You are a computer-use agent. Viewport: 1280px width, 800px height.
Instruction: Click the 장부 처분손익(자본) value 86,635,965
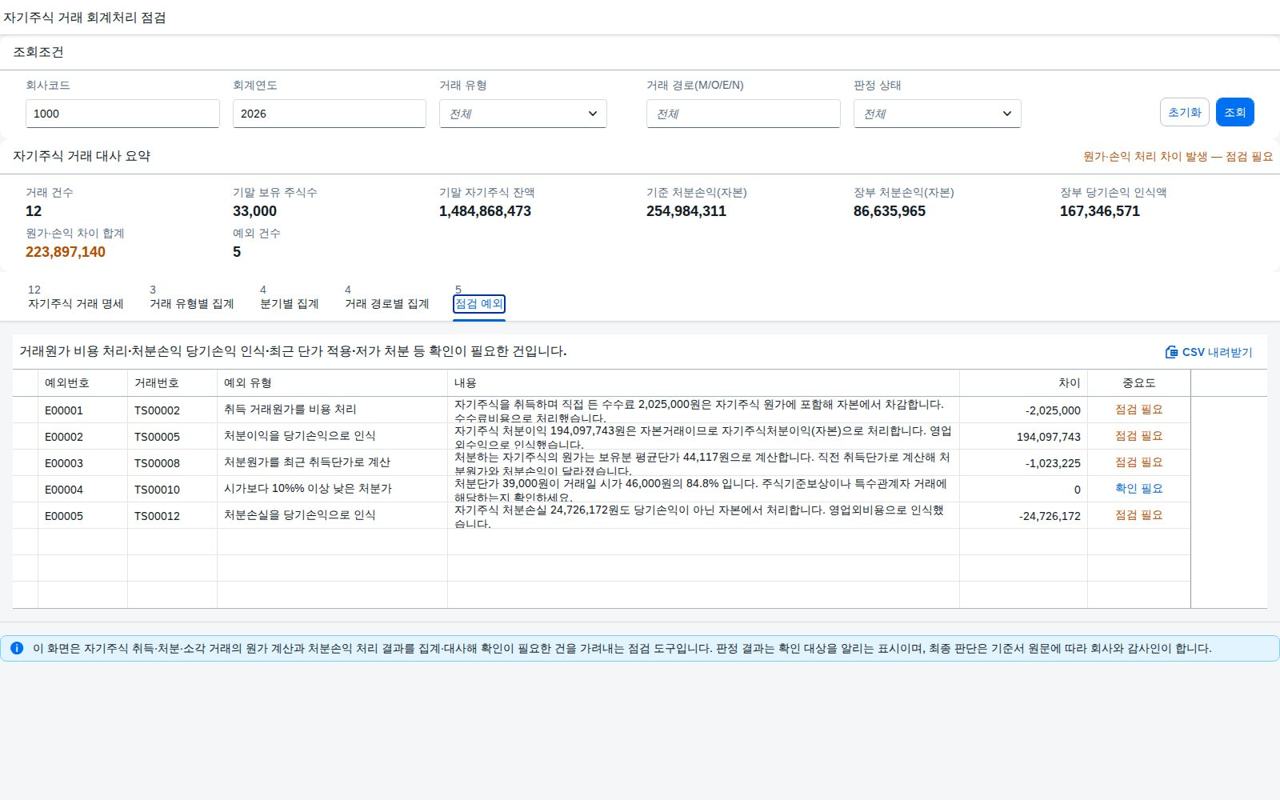[889, 211]
